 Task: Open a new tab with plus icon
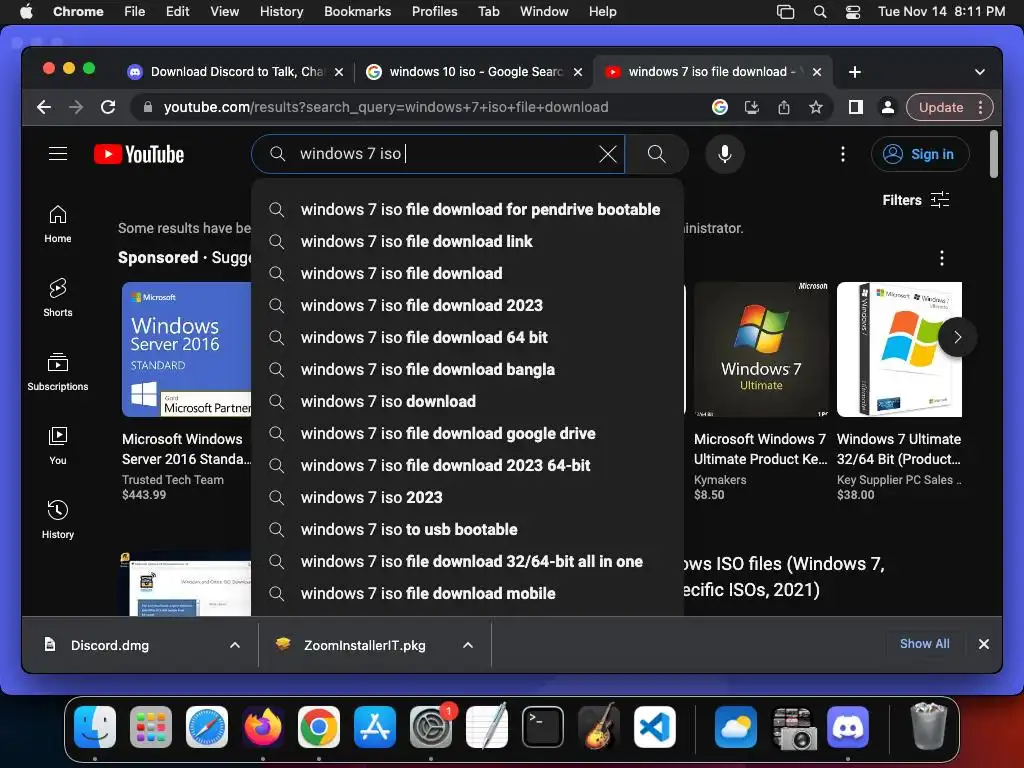coord(855,72)
